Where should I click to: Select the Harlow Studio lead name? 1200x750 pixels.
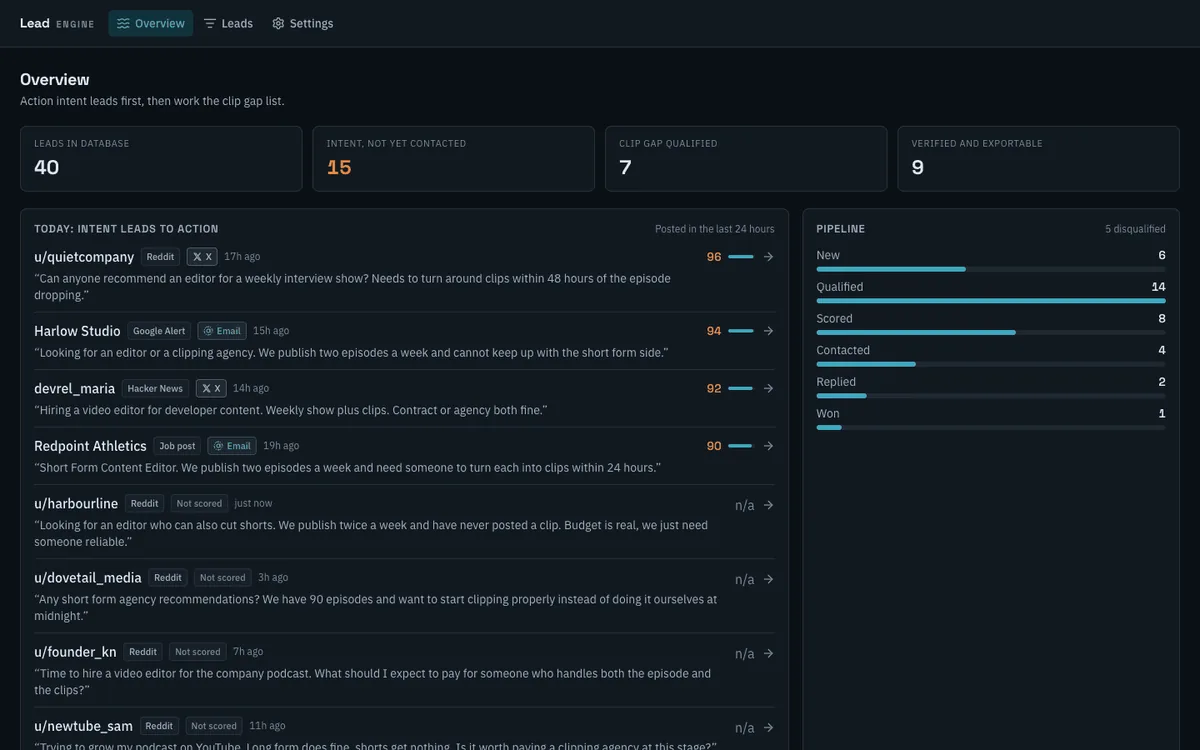[77, 331]
